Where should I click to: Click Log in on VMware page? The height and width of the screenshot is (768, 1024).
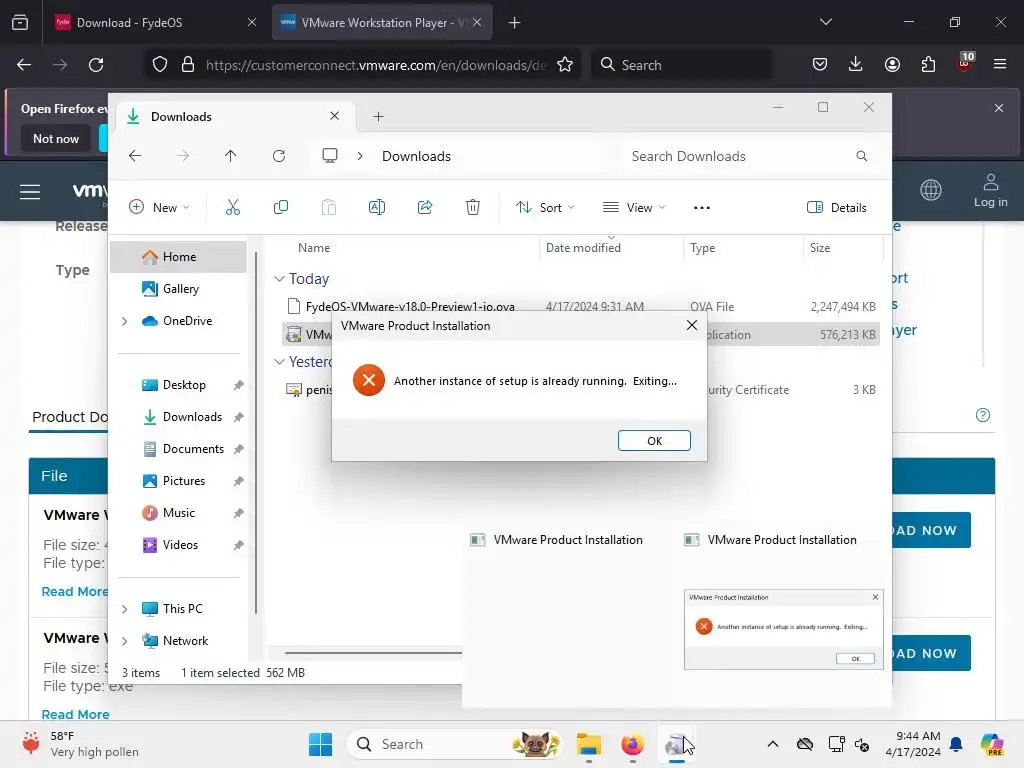click(x=990, y=191)
